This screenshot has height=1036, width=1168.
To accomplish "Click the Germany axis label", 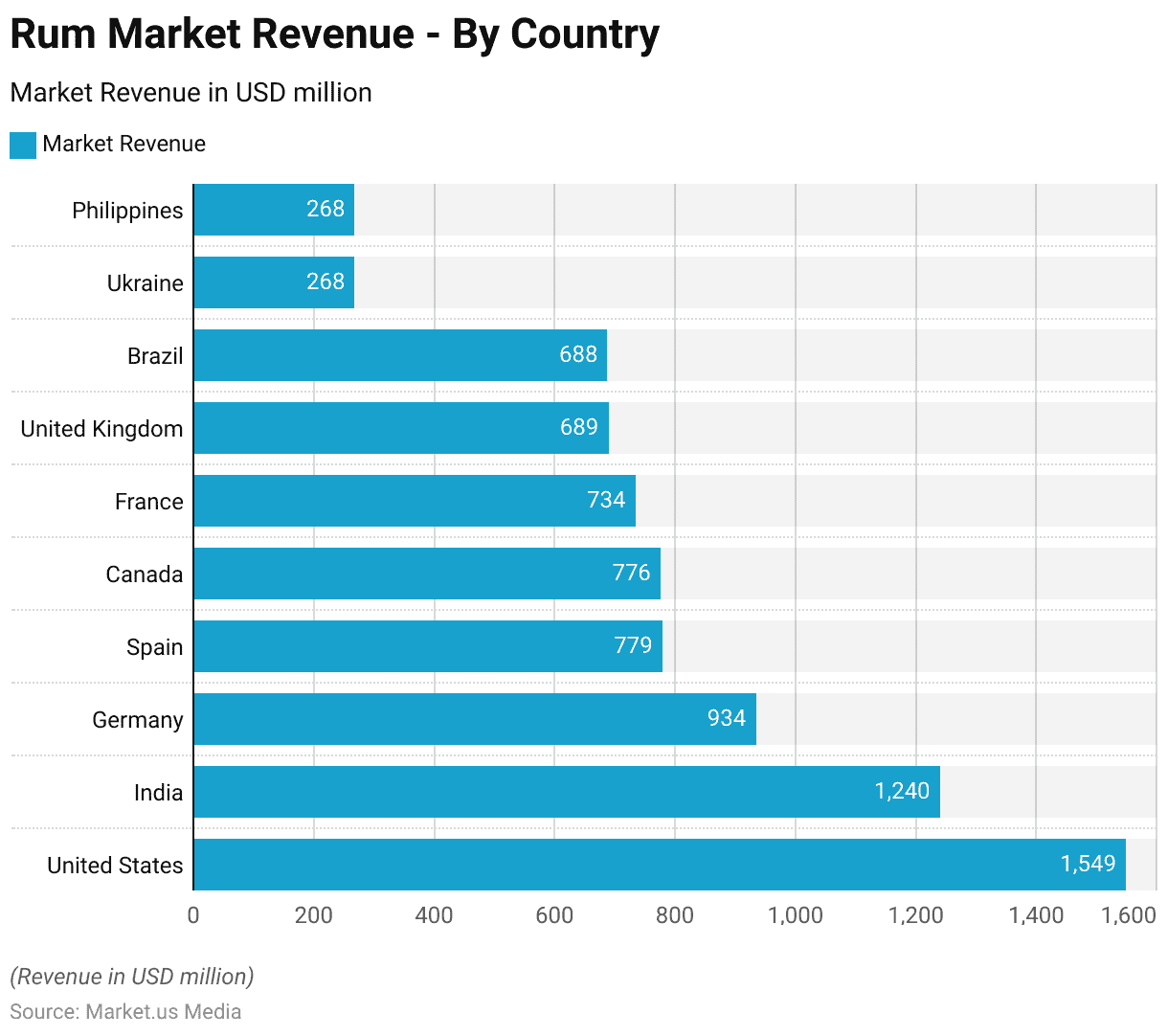I will tap(137, 720).
